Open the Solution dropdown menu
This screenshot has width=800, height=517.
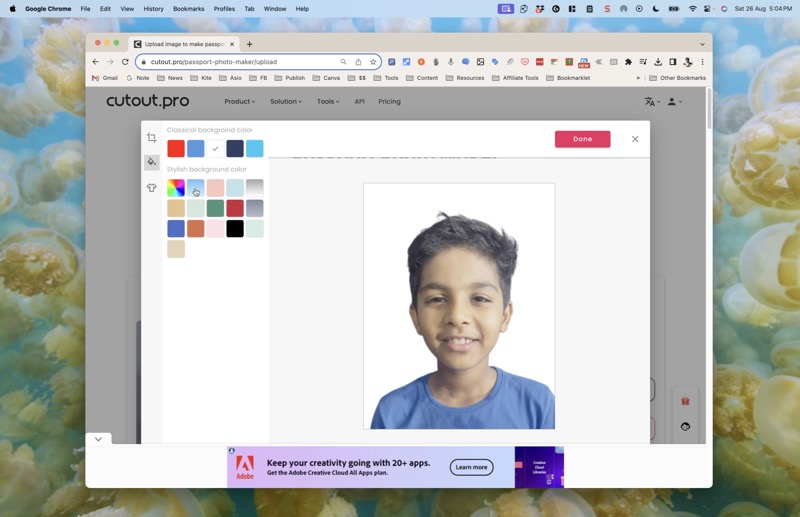coord(286,102)
